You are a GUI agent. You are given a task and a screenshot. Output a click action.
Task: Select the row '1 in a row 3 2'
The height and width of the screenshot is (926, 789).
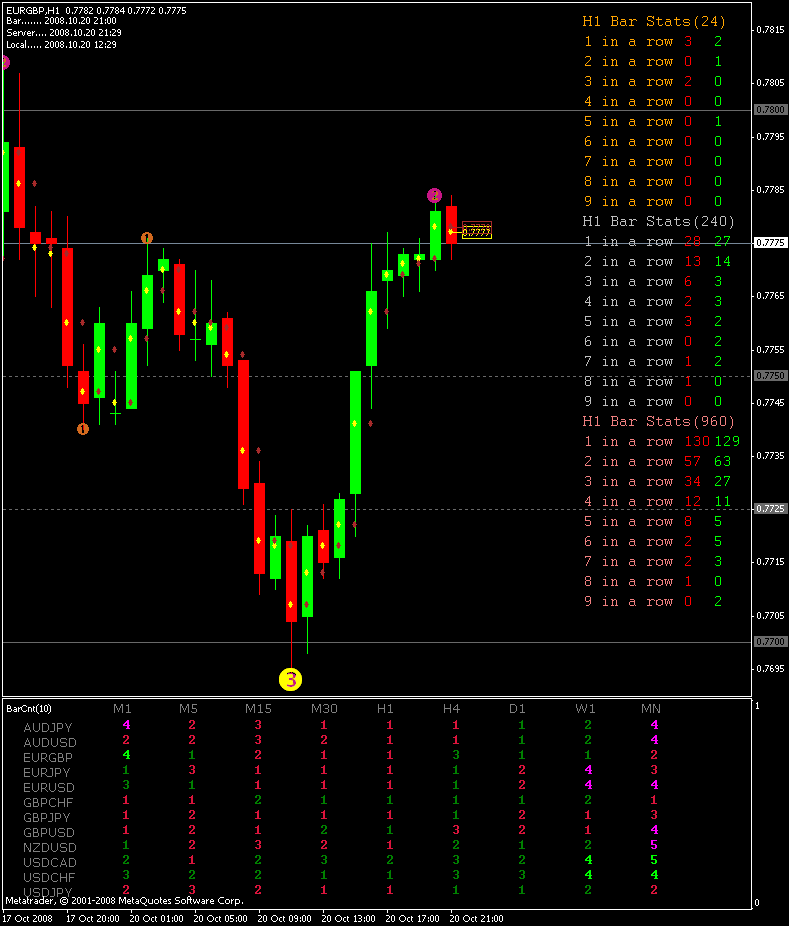653,42
